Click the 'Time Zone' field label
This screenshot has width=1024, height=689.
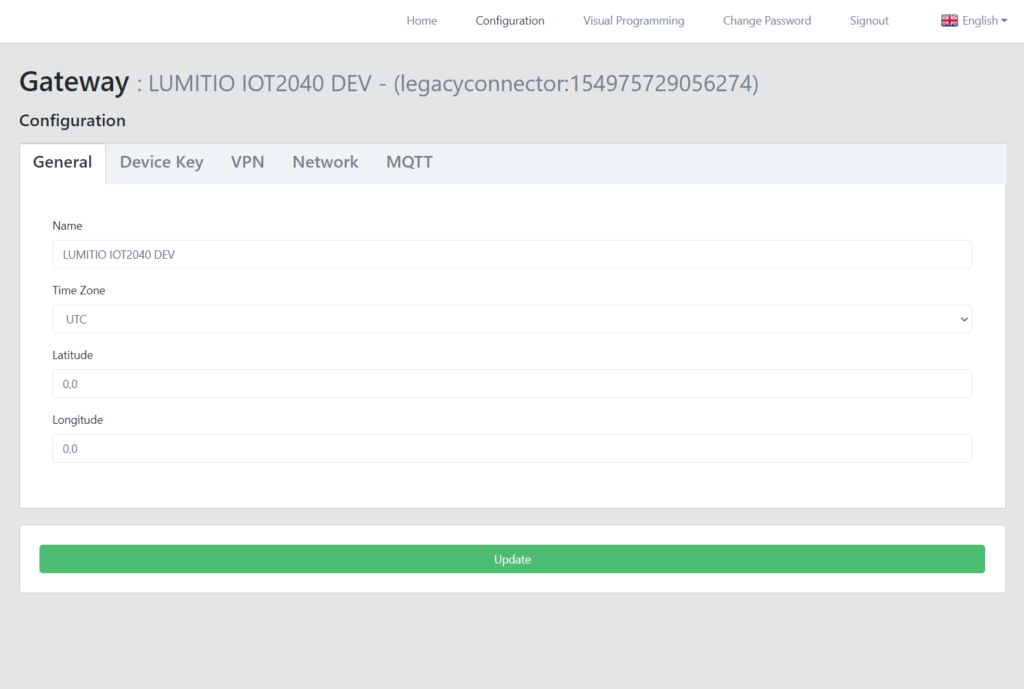tap(78, 291)
